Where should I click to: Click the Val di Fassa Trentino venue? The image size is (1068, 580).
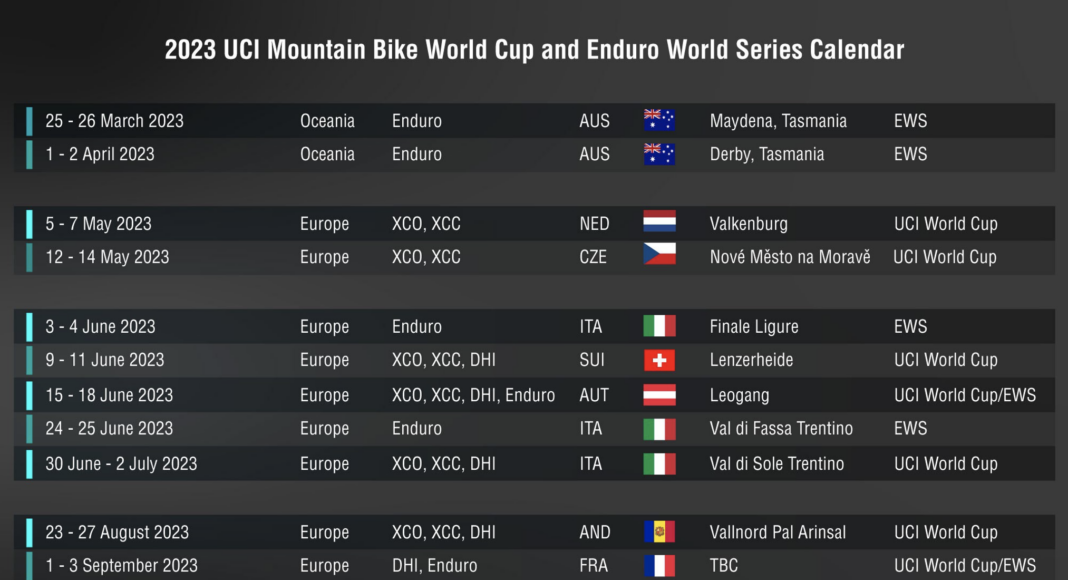(x=781, y=428)
